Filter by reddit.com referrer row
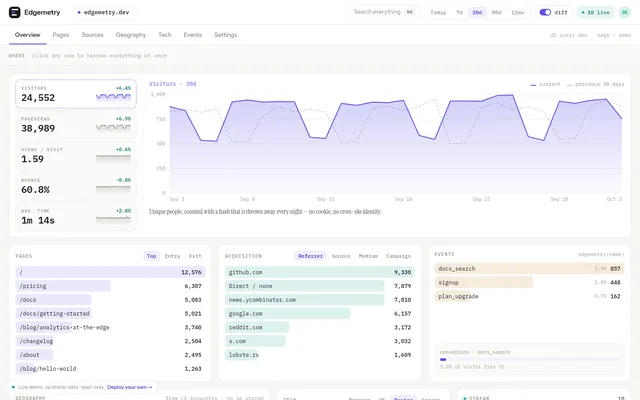640x400 pixels. click(320, 327)
